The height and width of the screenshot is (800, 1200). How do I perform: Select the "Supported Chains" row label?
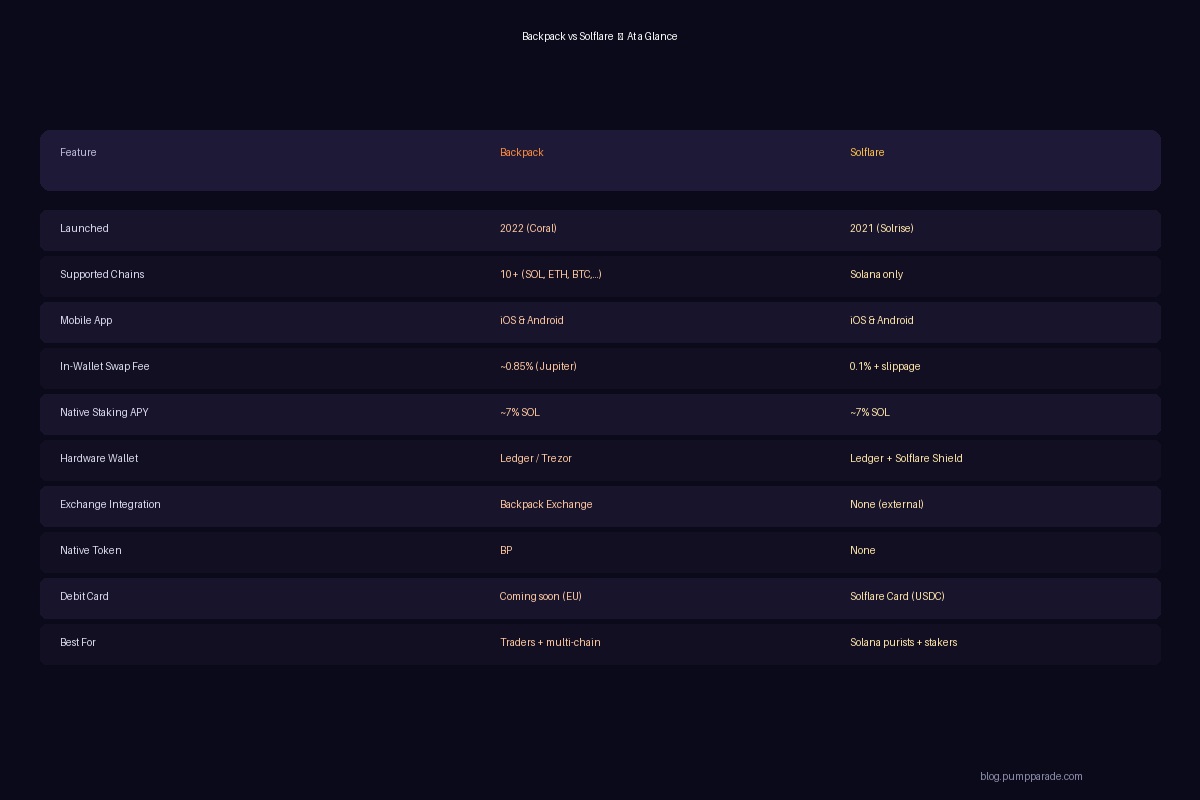coord(102,274)
